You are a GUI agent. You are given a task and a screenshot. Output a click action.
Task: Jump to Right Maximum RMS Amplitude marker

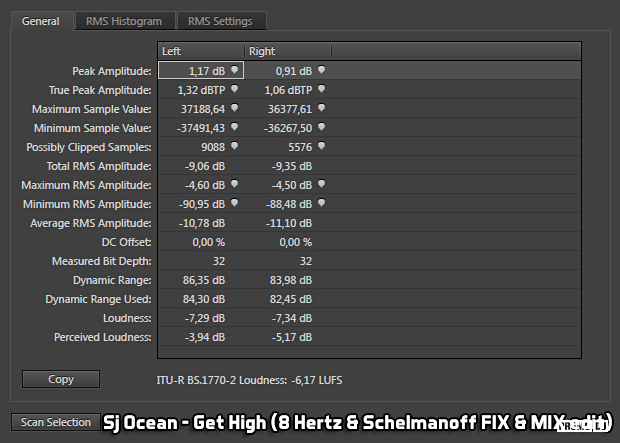point(321,184)
